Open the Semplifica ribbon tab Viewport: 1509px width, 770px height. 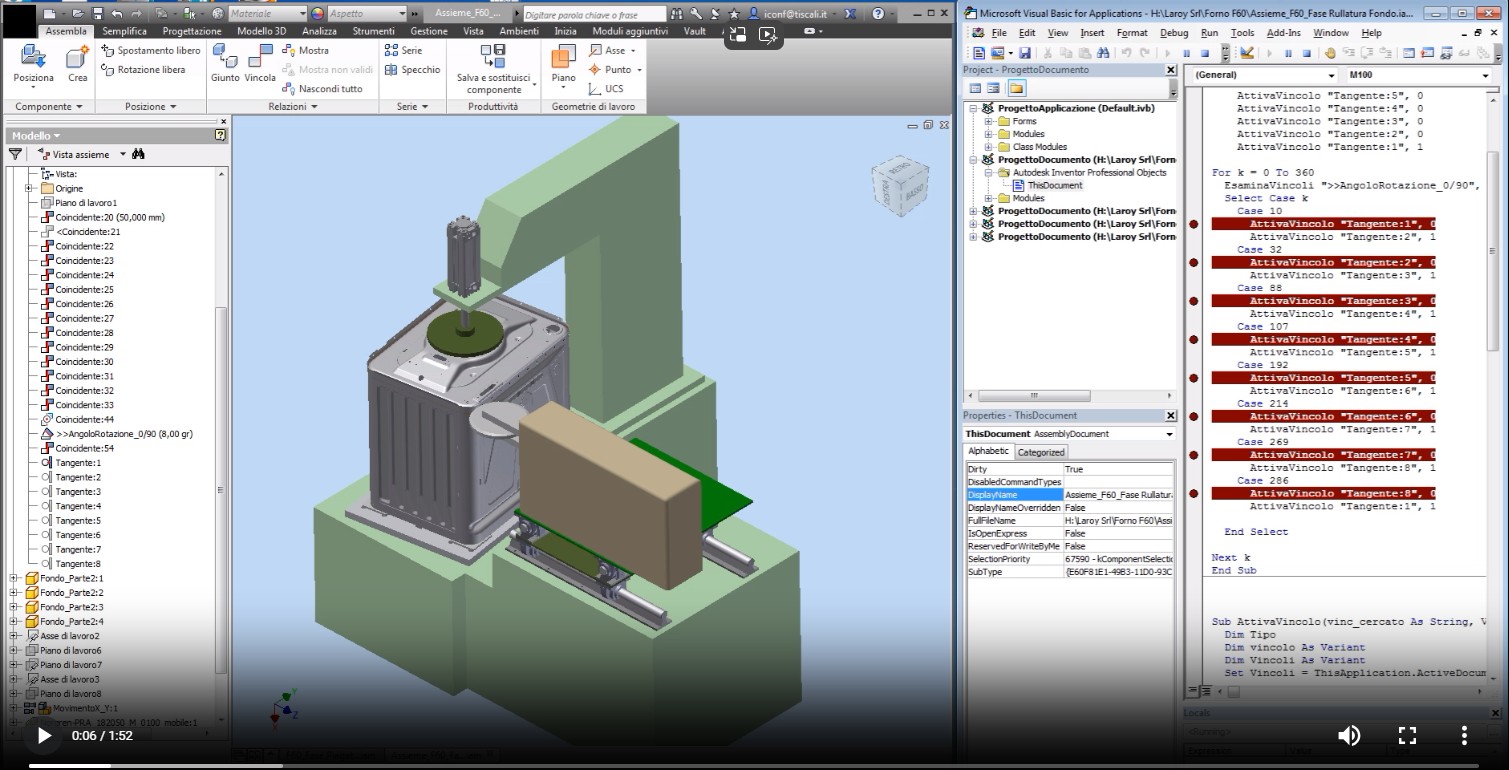[x=125, y=31]
